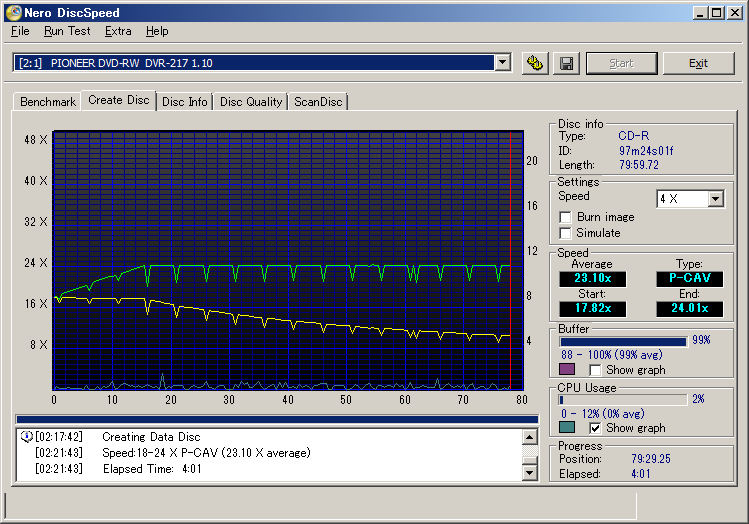
Task: Expand the 4 X speed dropdown
Action: 715,199
